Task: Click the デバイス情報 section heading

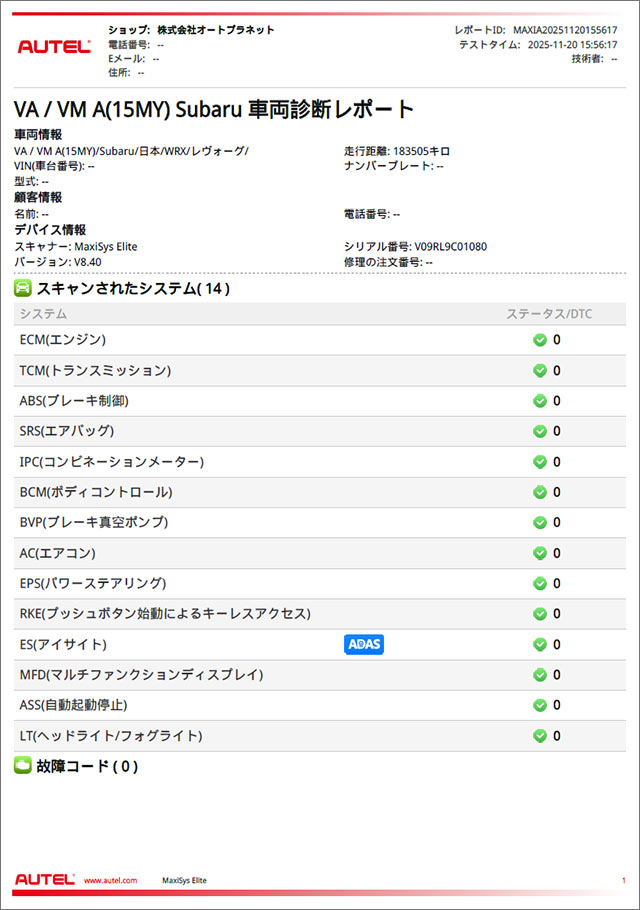Action: pyautogui.click(x=50, y=230)
